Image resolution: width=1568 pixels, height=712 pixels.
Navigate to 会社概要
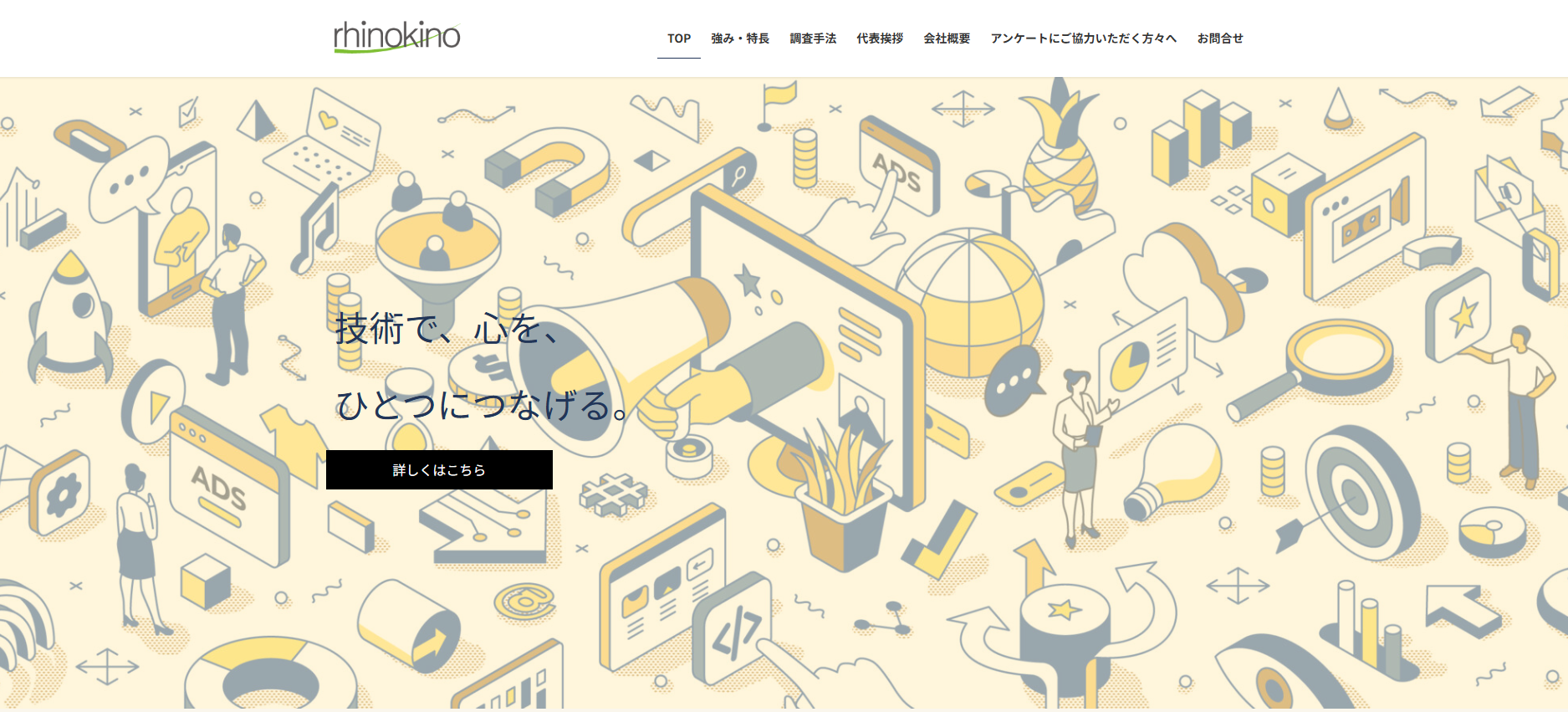[947, 38]
